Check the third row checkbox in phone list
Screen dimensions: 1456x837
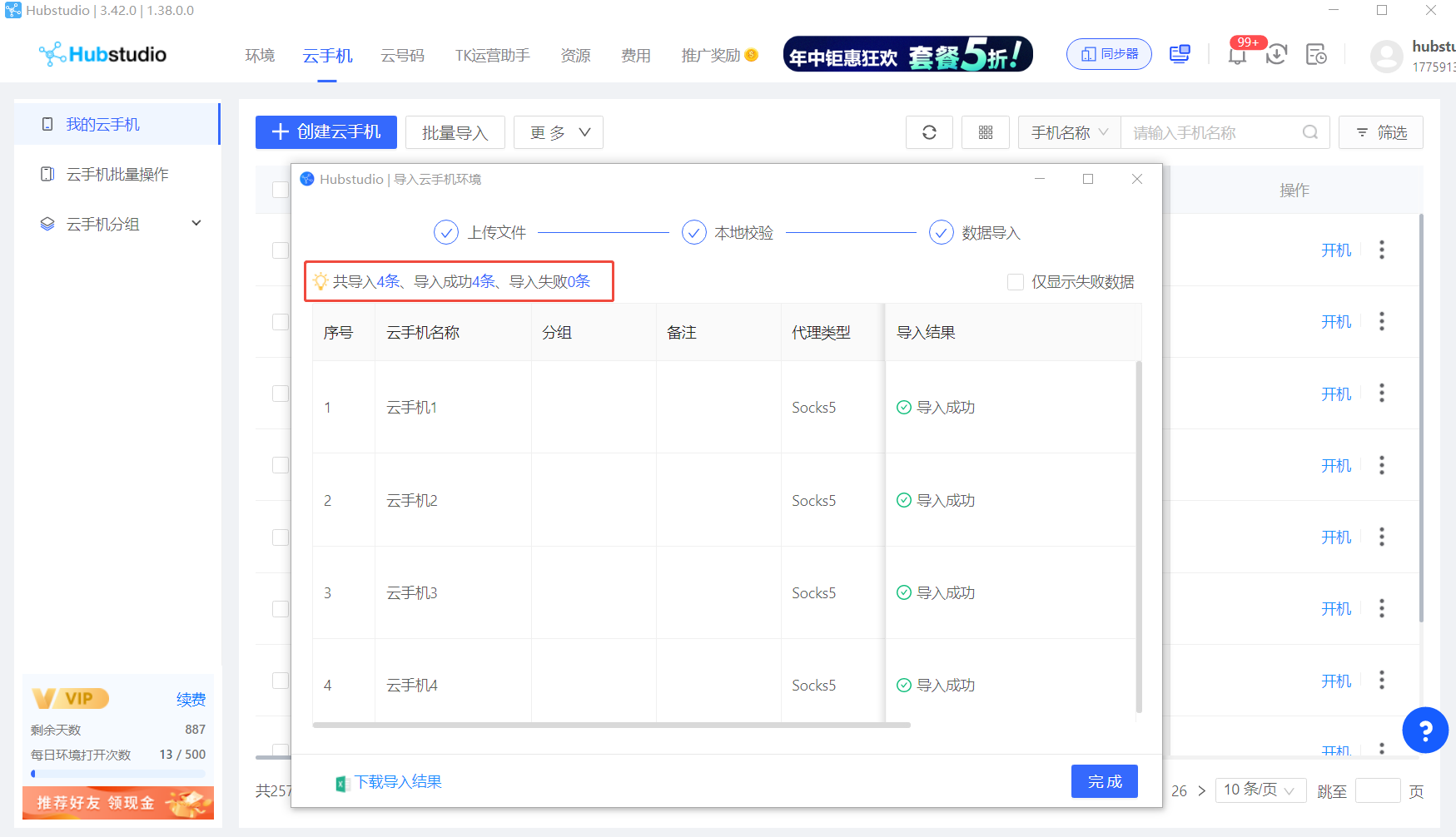(x=281, y=393)
